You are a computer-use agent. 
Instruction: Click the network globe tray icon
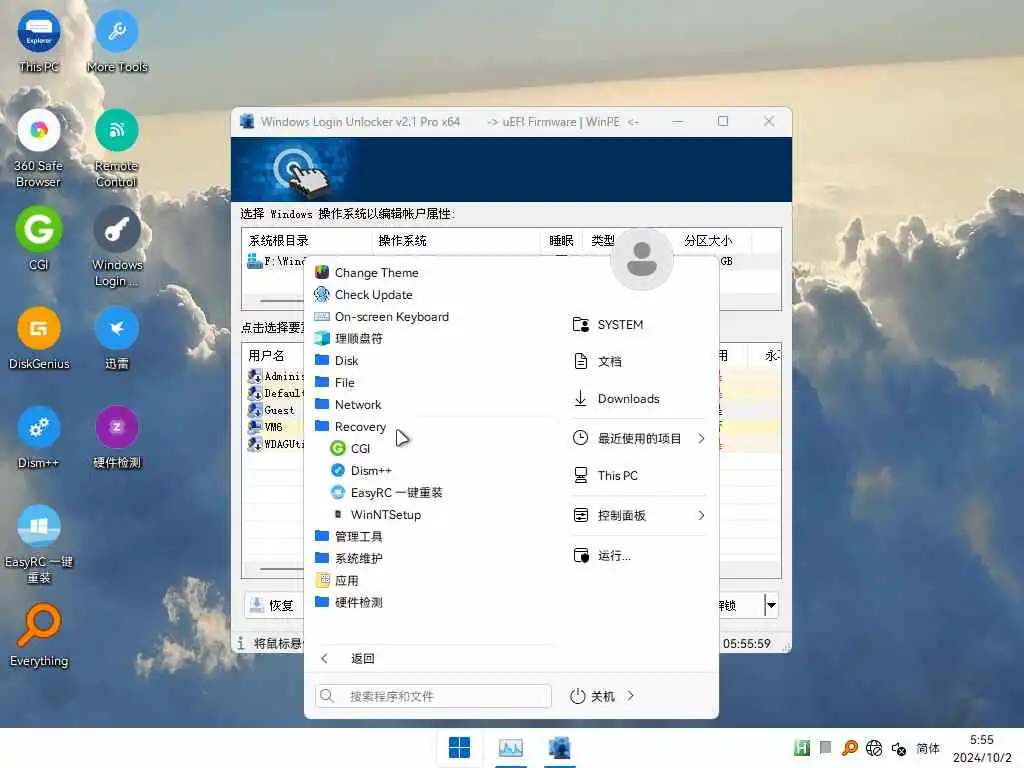click(874, 748)
